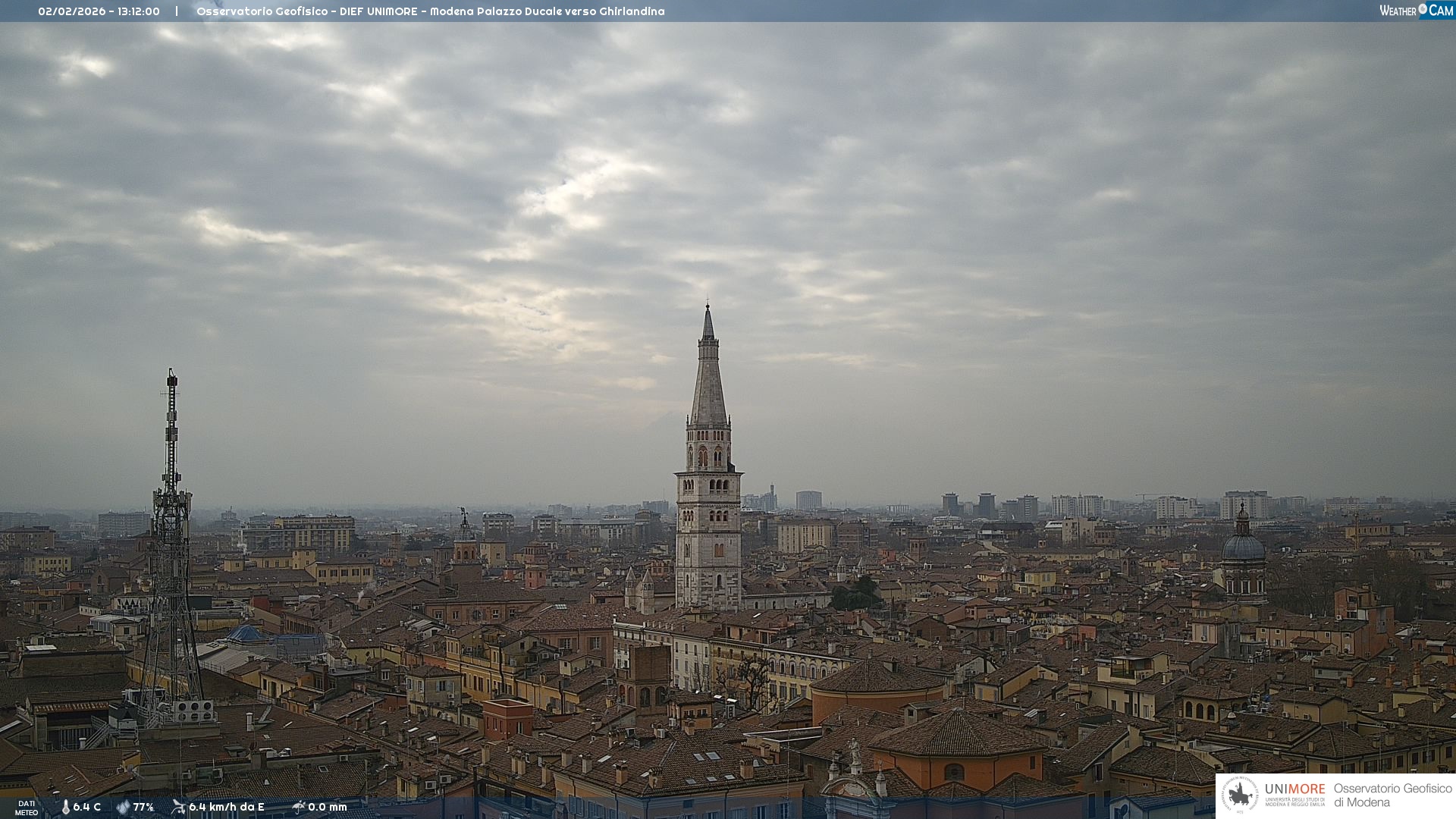
Task: Click the UNIMORE university name text
Action: [1295, 790]
